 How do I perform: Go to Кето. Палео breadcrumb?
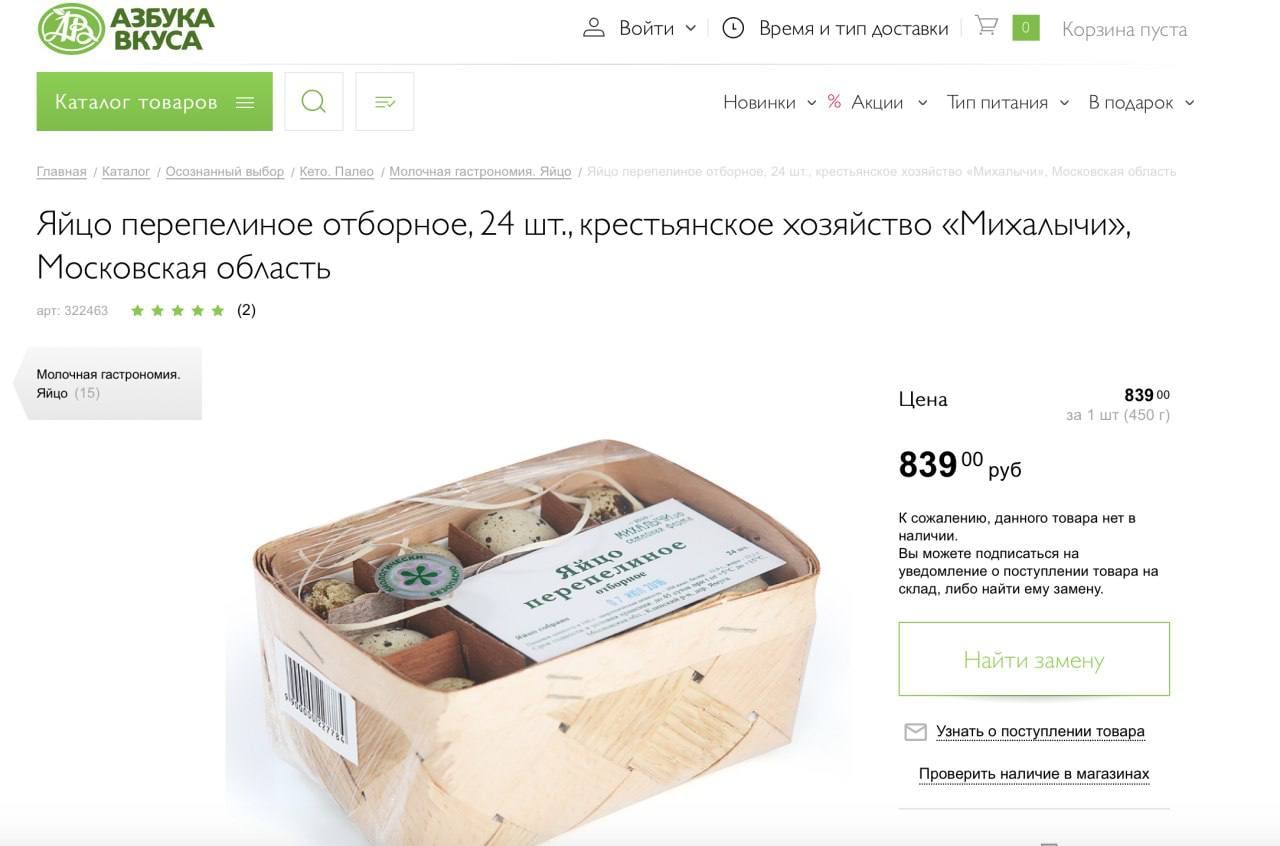pyautogui.click(x=337, y=172)
